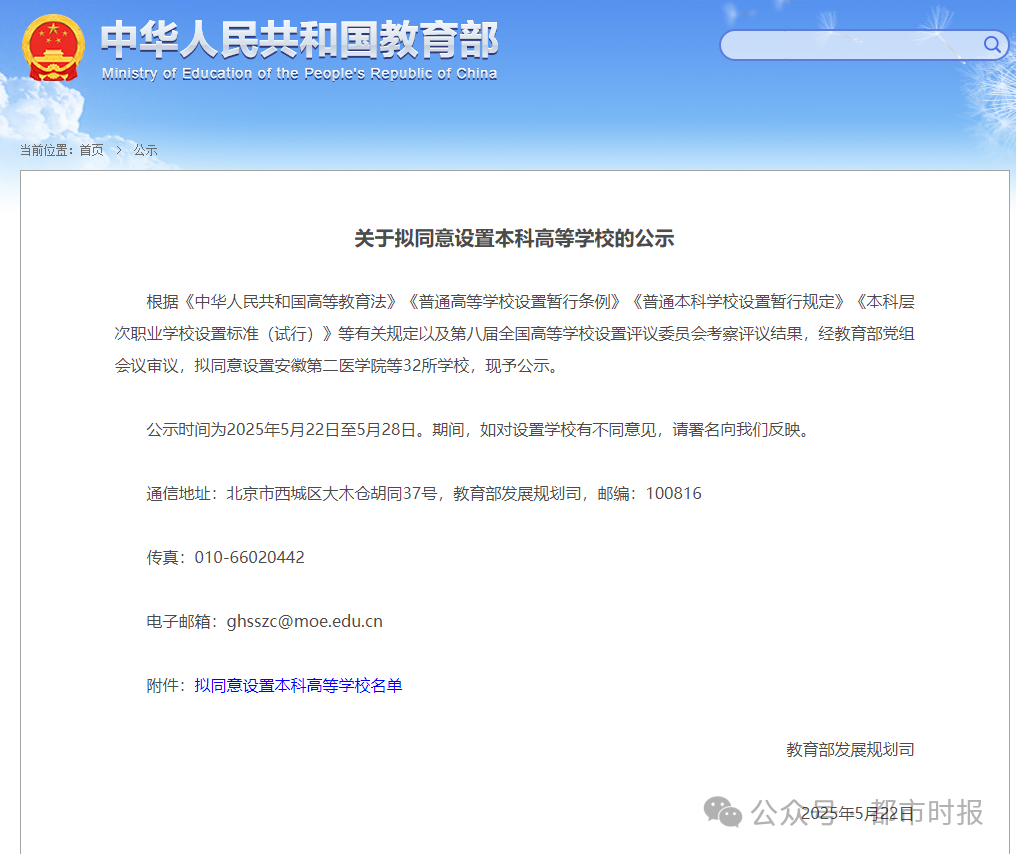Screen dimensions: 1016x854
Task: Click the WeChat logo in the watermark
Action: pos(722,811)
